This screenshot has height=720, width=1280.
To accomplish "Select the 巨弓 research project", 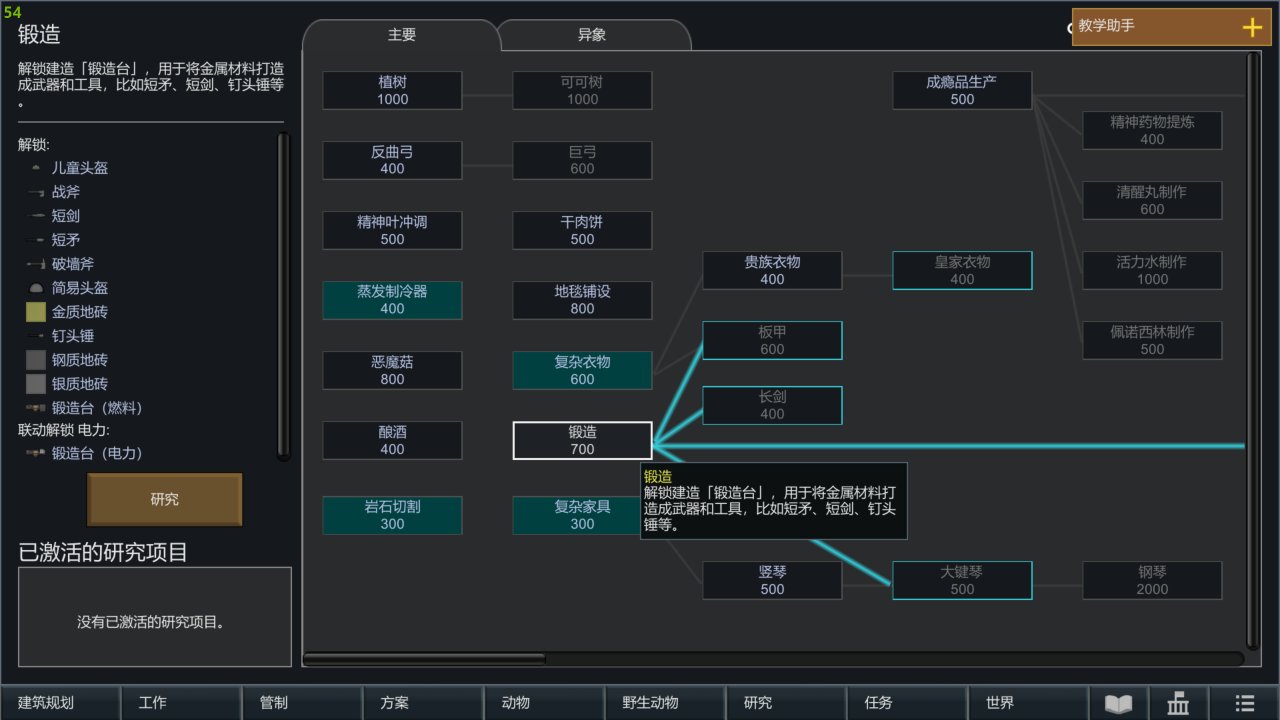I will pyautogui.click(x=582, y=160).
